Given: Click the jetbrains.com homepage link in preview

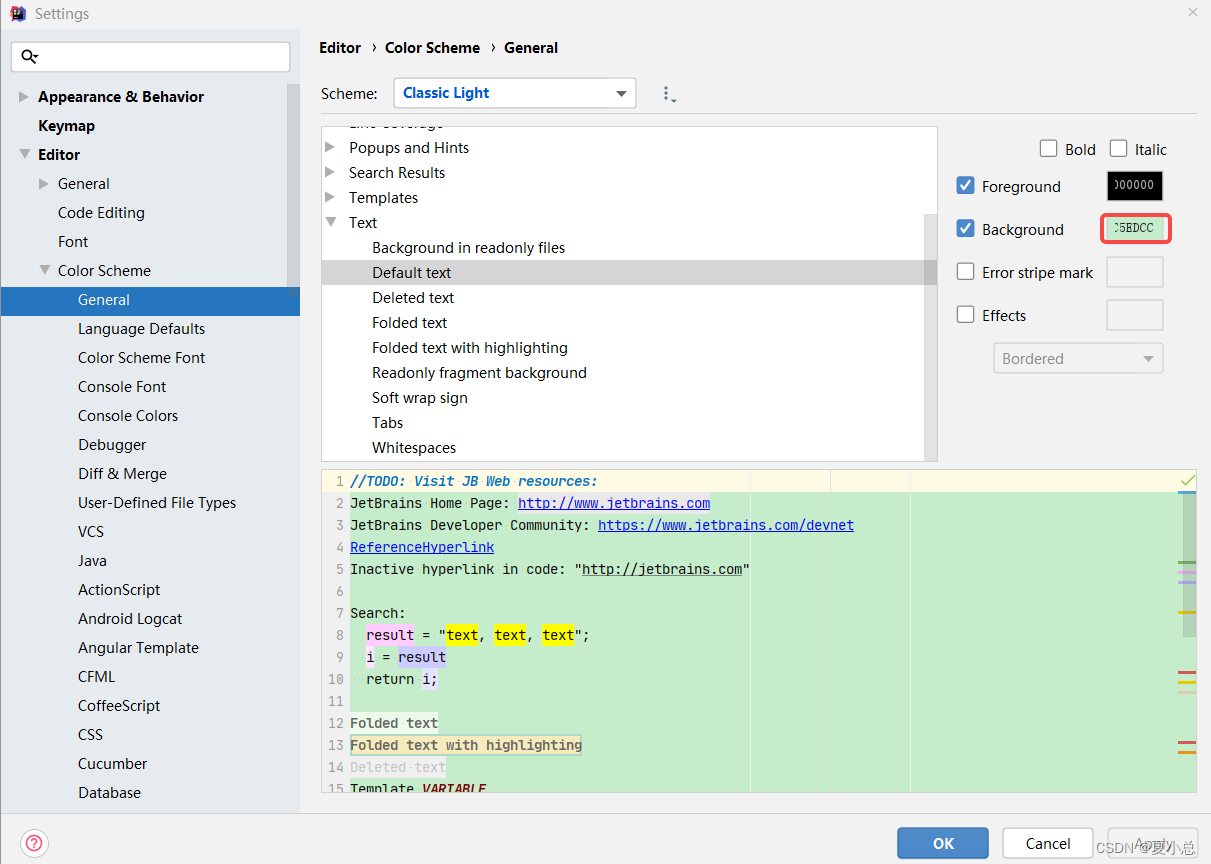Looking at the screenshot, I should point(614,503).
